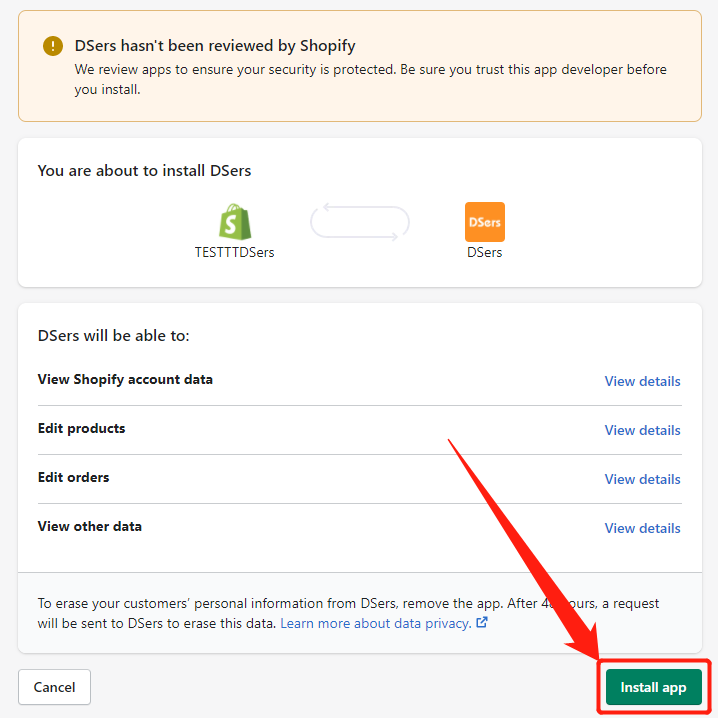The height and width of the screenshot is (718, 718).
Task: Click the DSers name under orange logo
Action: point(484,252)
